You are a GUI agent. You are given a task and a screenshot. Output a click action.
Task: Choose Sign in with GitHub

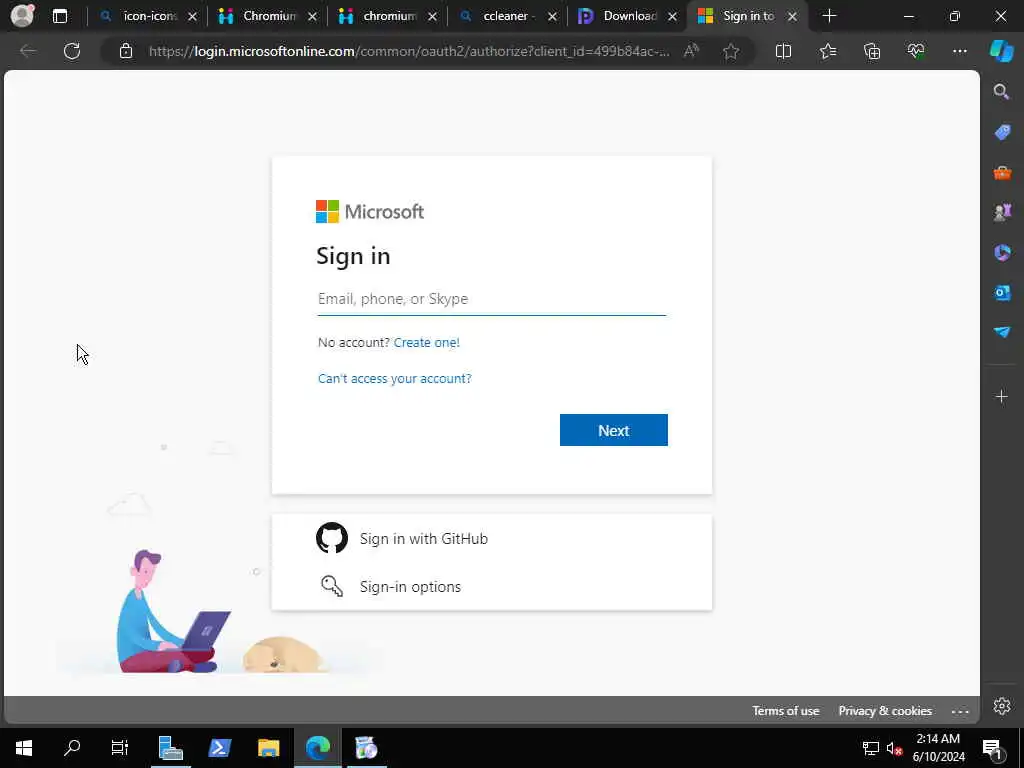coord(491,538)
